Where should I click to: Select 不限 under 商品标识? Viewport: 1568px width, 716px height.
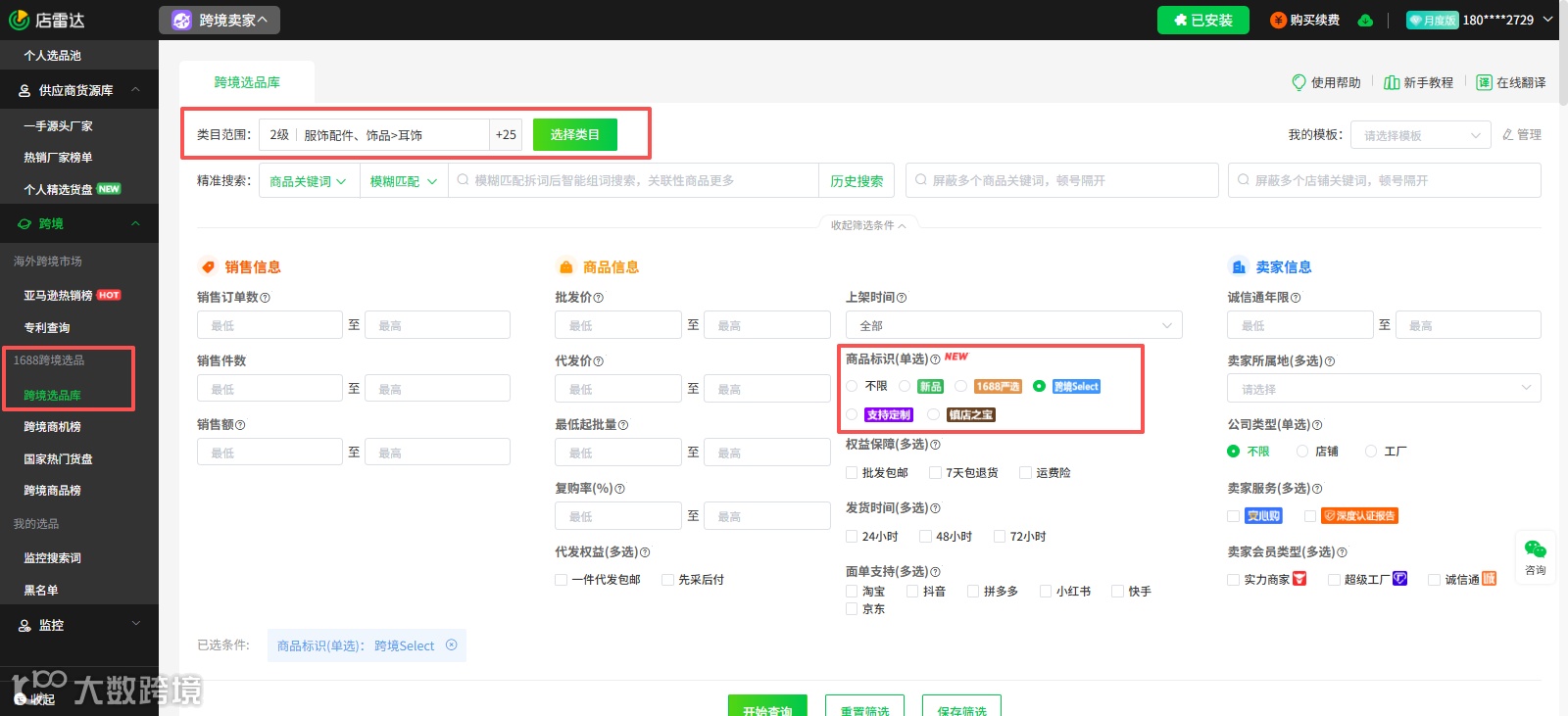click(x=852, y=386)
